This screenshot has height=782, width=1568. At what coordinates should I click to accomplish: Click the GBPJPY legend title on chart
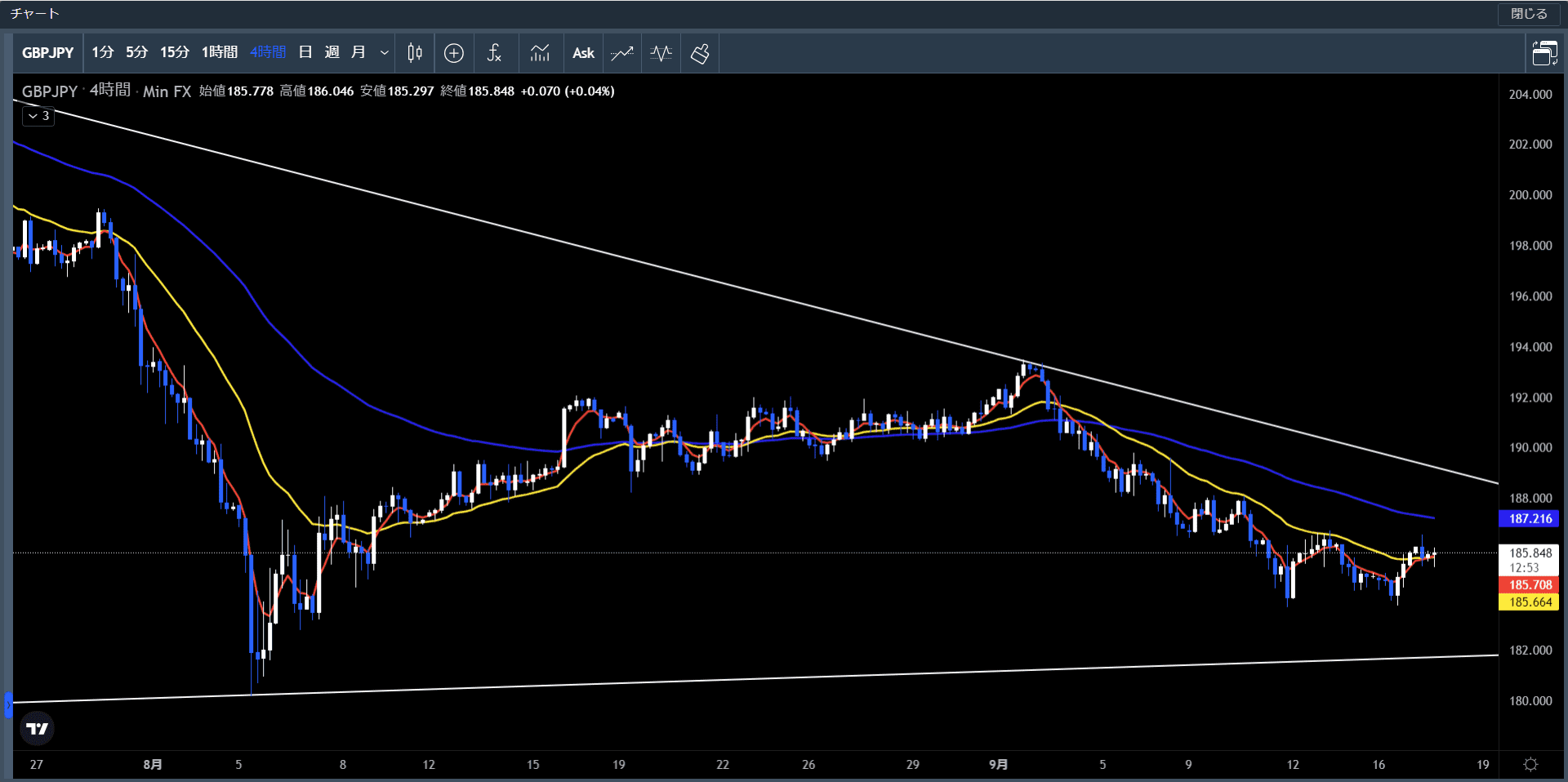pos(49,91)
